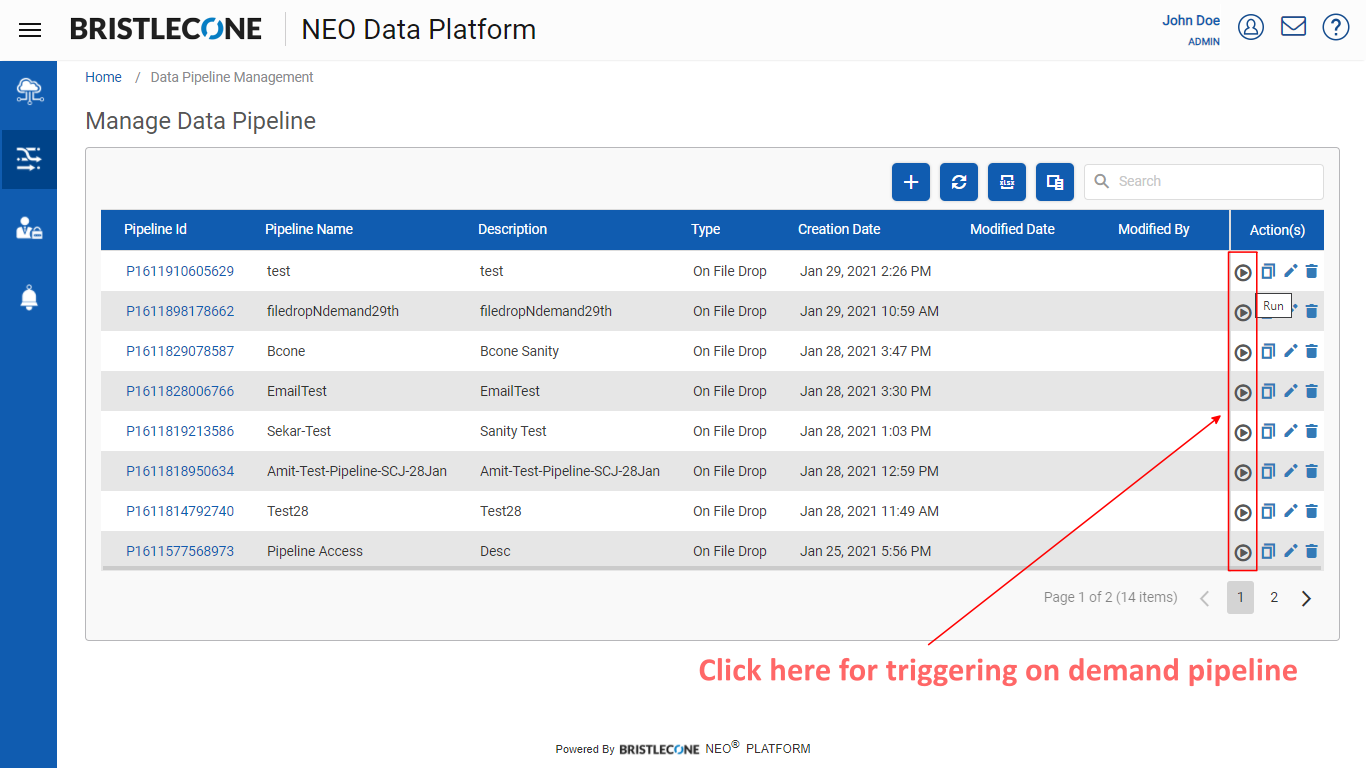The height and width of the screenshot is (768, 1366).
Task: Open pipeline P1611829078587
Action: [x=180, y=351]
